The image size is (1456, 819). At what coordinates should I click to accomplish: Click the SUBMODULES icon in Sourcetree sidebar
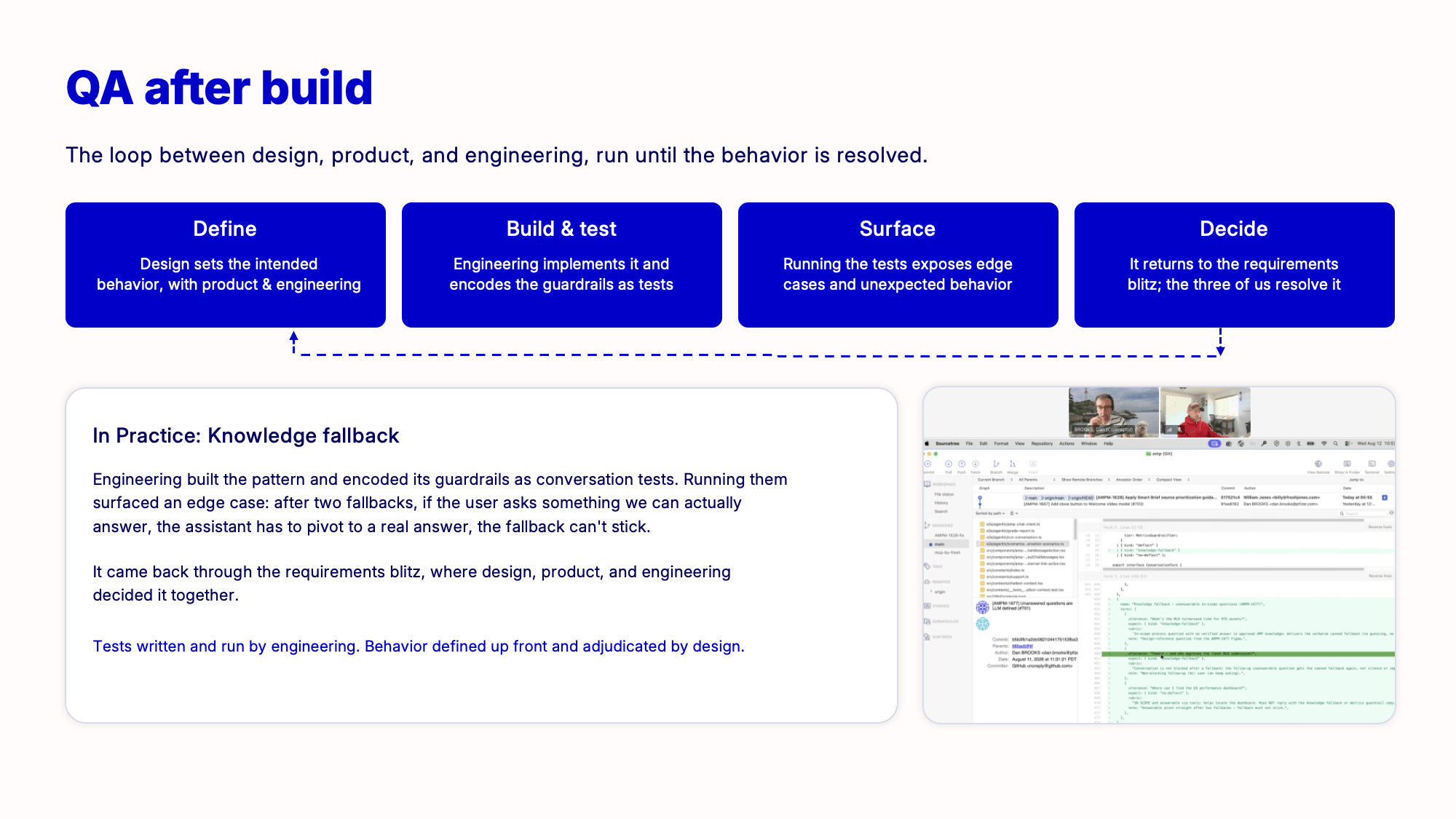click(927, 621)
